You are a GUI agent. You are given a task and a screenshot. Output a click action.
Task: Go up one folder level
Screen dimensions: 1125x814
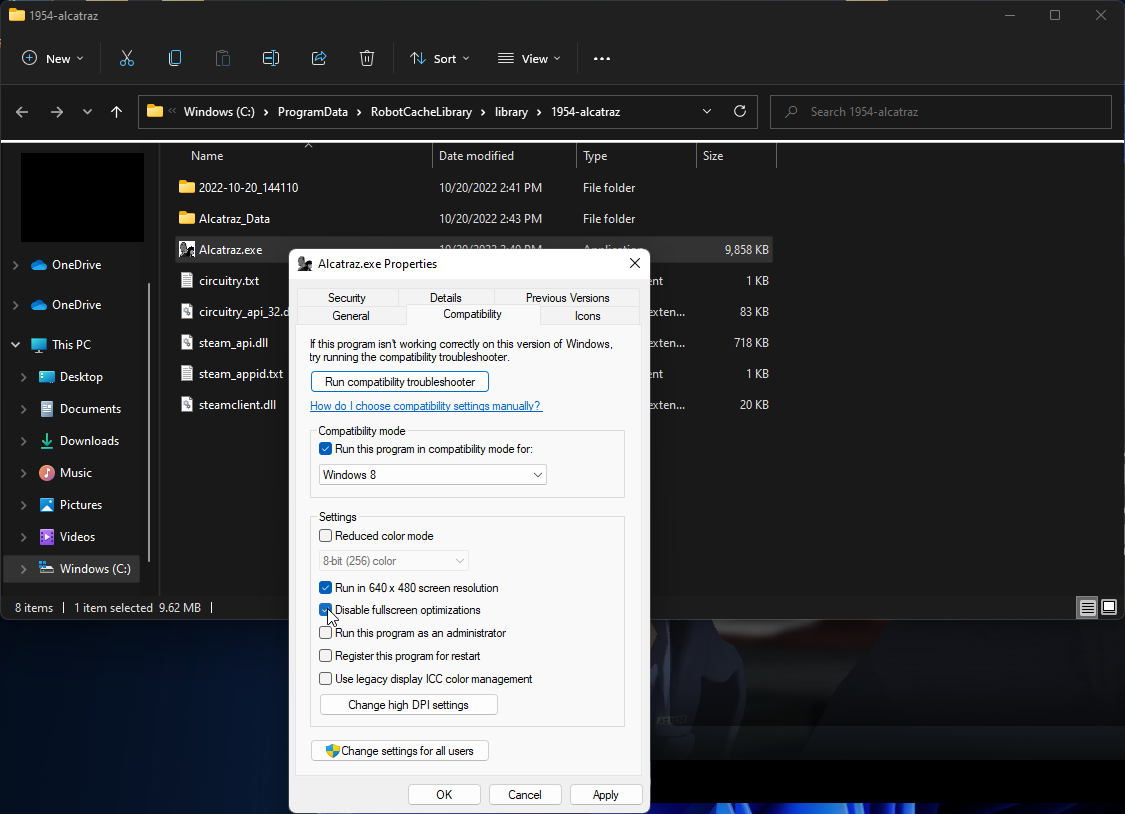point(116,112)
